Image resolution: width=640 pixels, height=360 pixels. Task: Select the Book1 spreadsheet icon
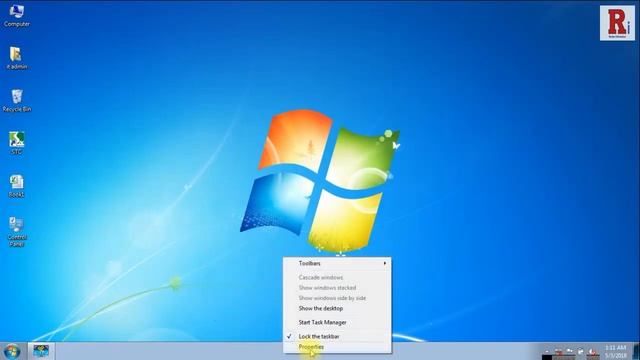(16, 186)
